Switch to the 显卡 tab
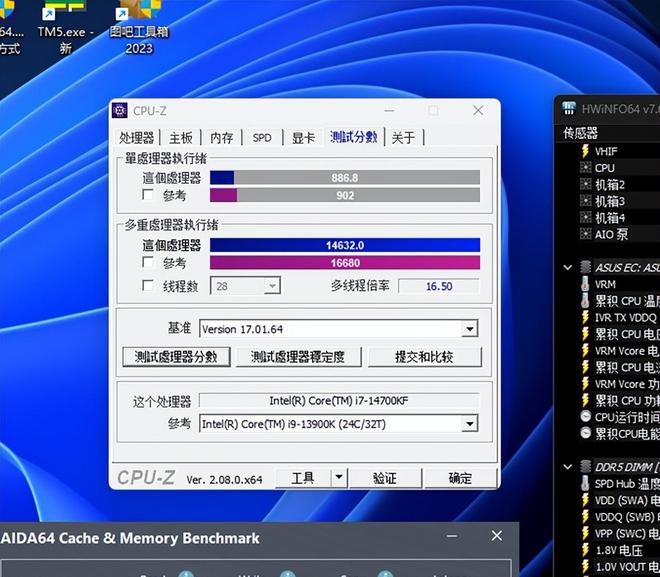Image resolution: width=660 pixels, height=577 pixels. point(303,138)
